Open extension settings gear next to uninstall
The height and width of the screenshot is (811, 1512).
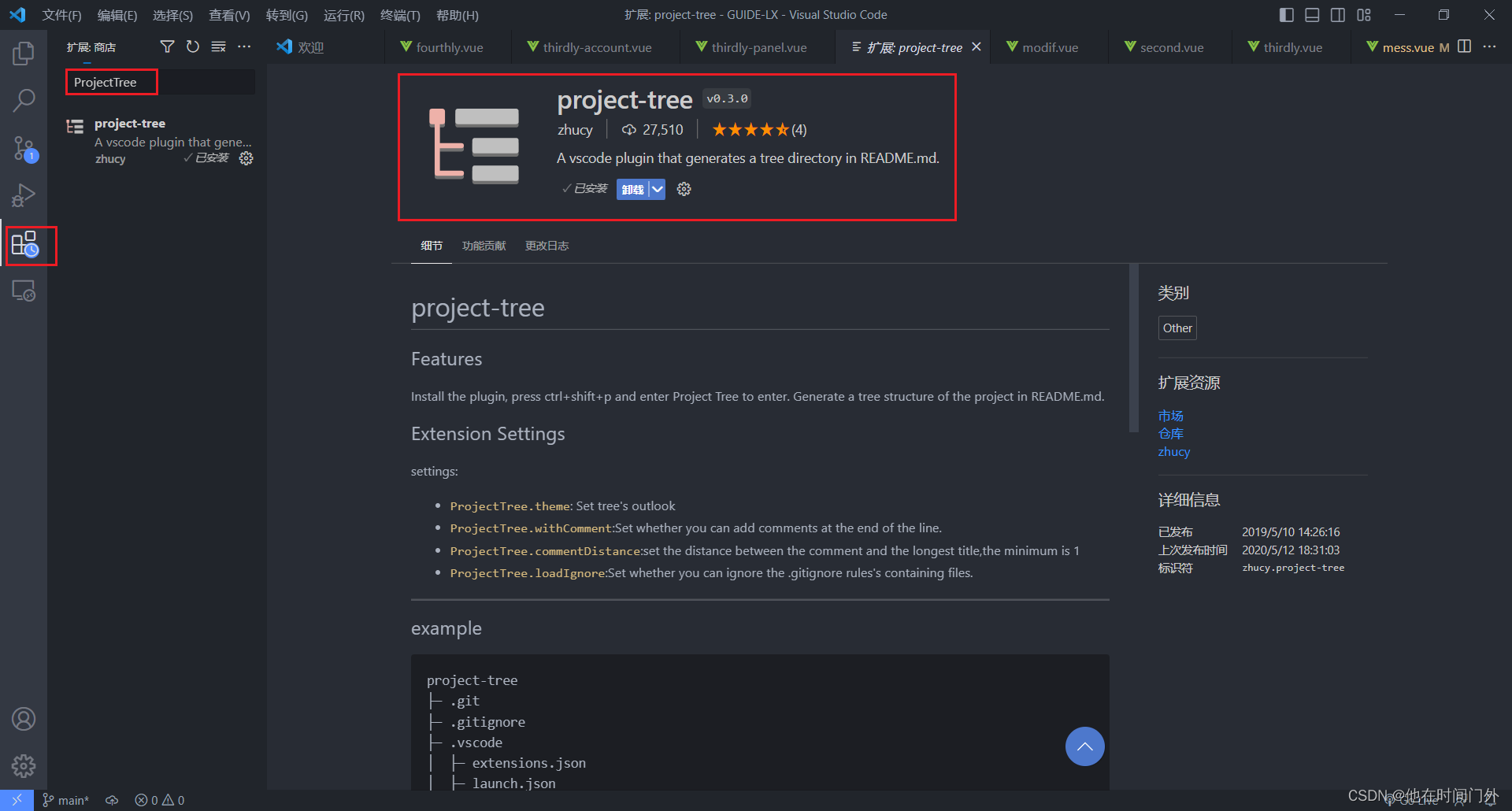pos(684,189)
